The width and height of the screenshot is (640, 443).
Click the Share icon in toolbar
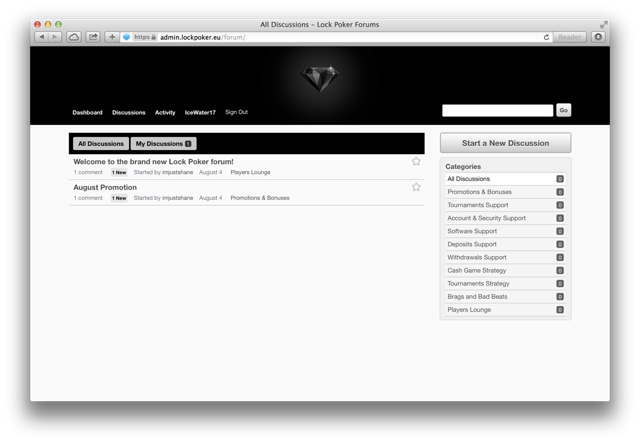93,37
